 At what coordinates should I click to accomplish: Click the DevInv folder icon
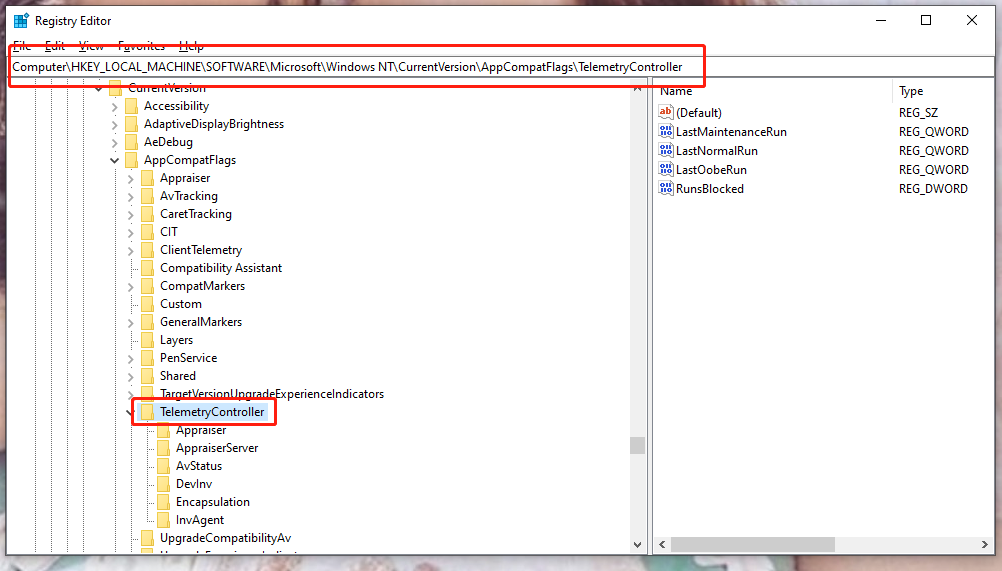pos(164,483)
